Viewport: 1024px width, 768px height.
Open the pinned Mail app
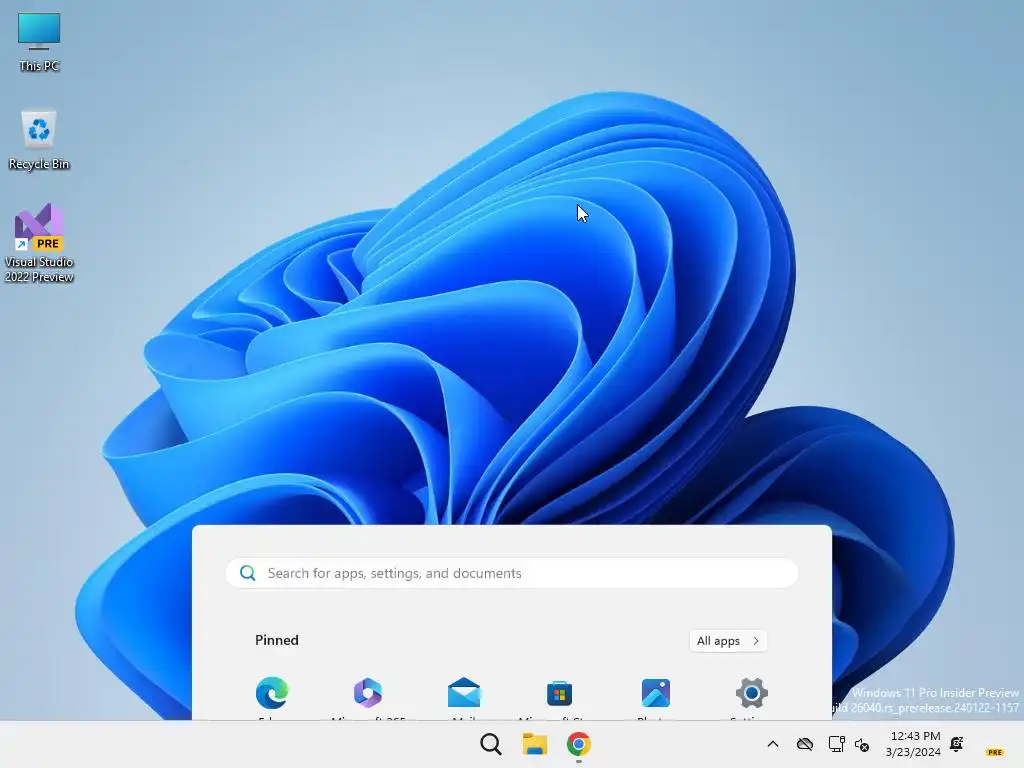coord(464,693)
